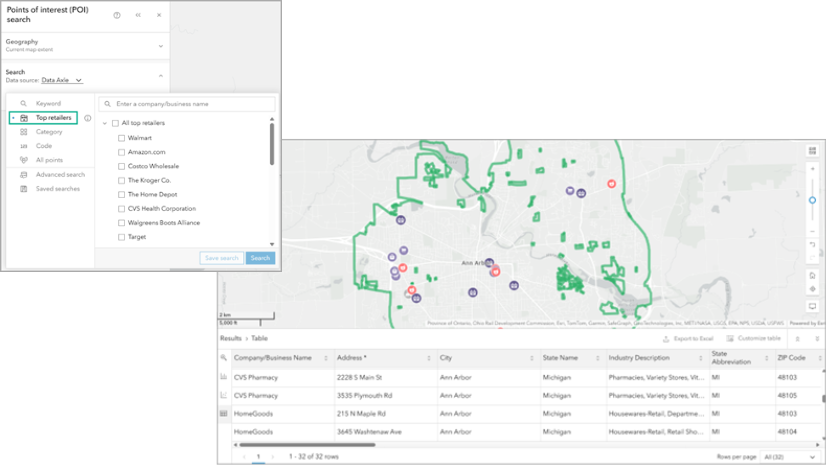The image size is (826, 465).
Task: Sort by Address column
Action: [429, 358]
